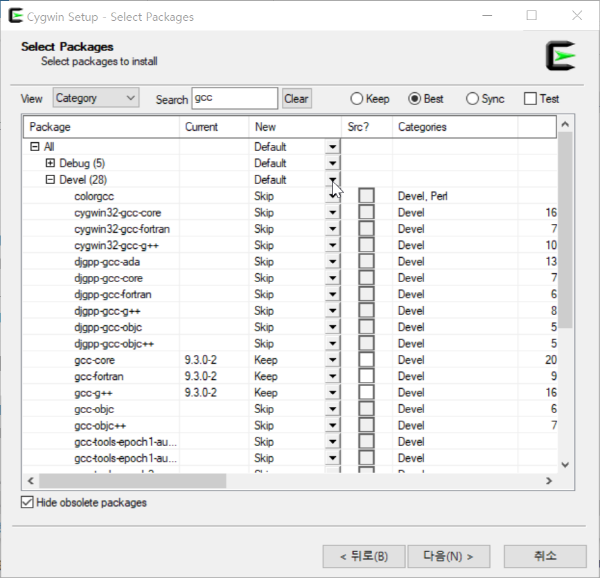Viewport: 600px width, 578px height.
Task: Clear the search field with Clear button
Action: pyautogui.click(x=297, y=99)
